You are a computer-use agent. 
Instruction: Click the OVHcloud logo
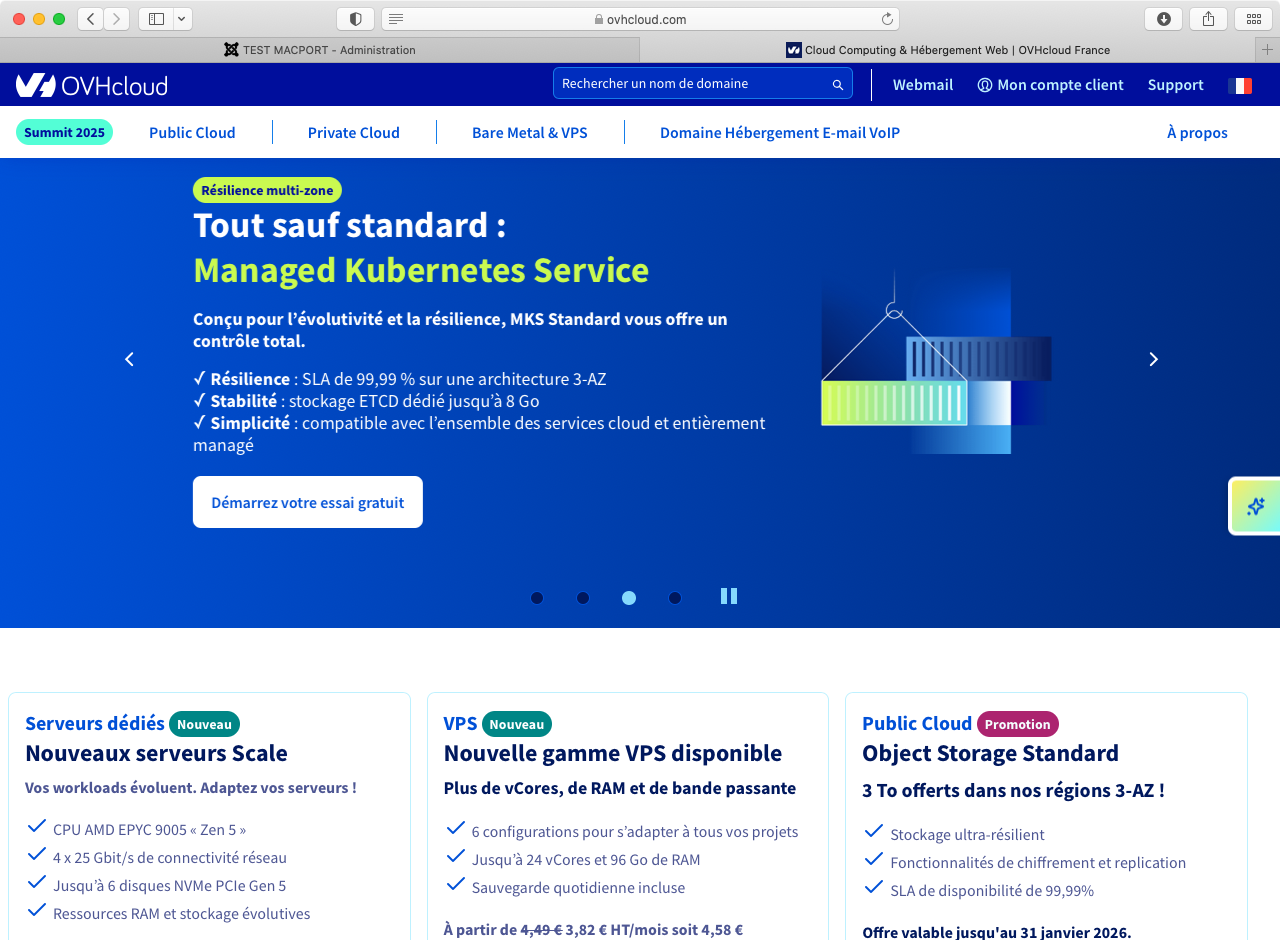point(91,85)
